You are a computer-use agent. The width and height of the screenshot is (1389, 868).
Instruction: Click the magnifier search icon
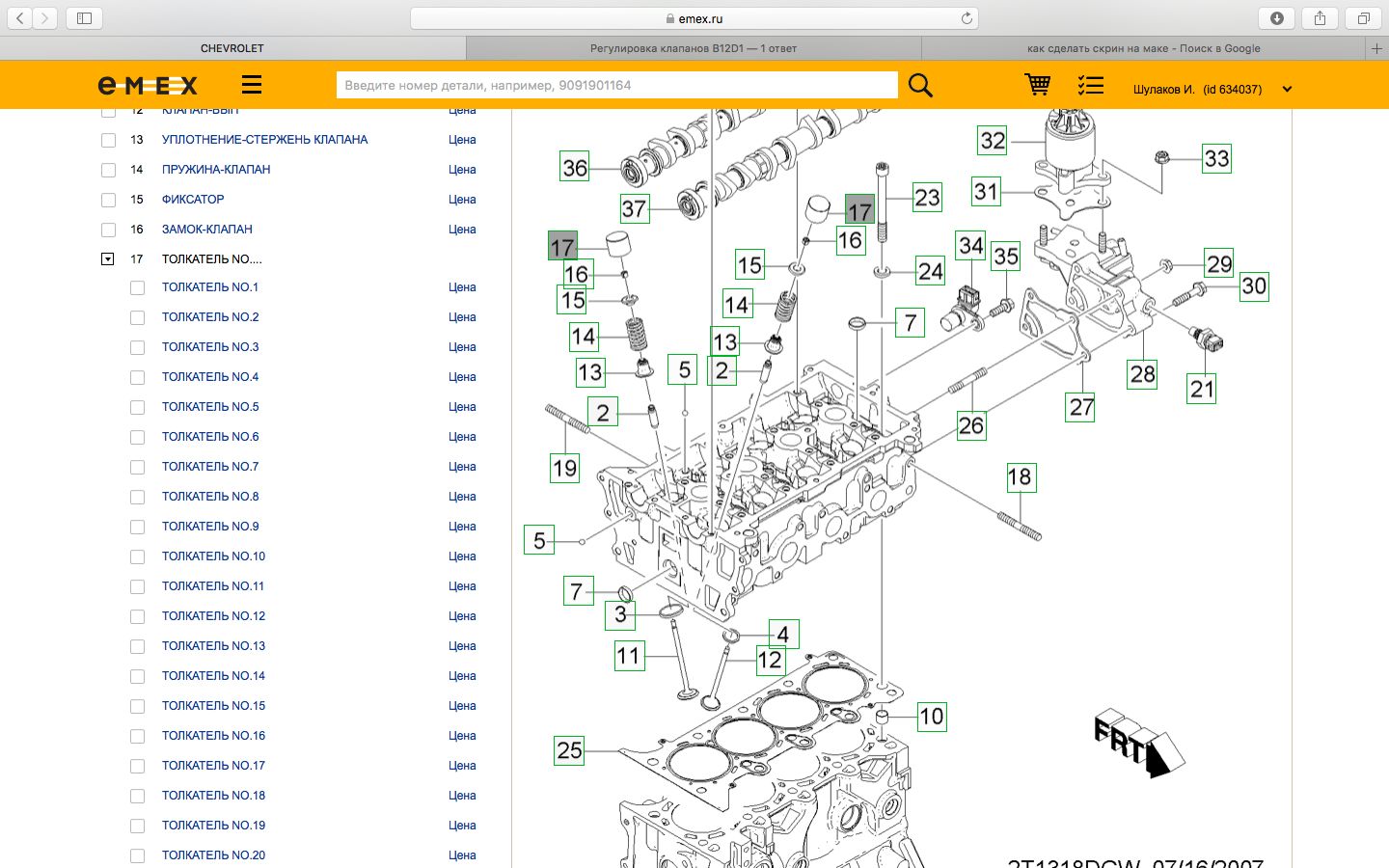coord(920,86)
